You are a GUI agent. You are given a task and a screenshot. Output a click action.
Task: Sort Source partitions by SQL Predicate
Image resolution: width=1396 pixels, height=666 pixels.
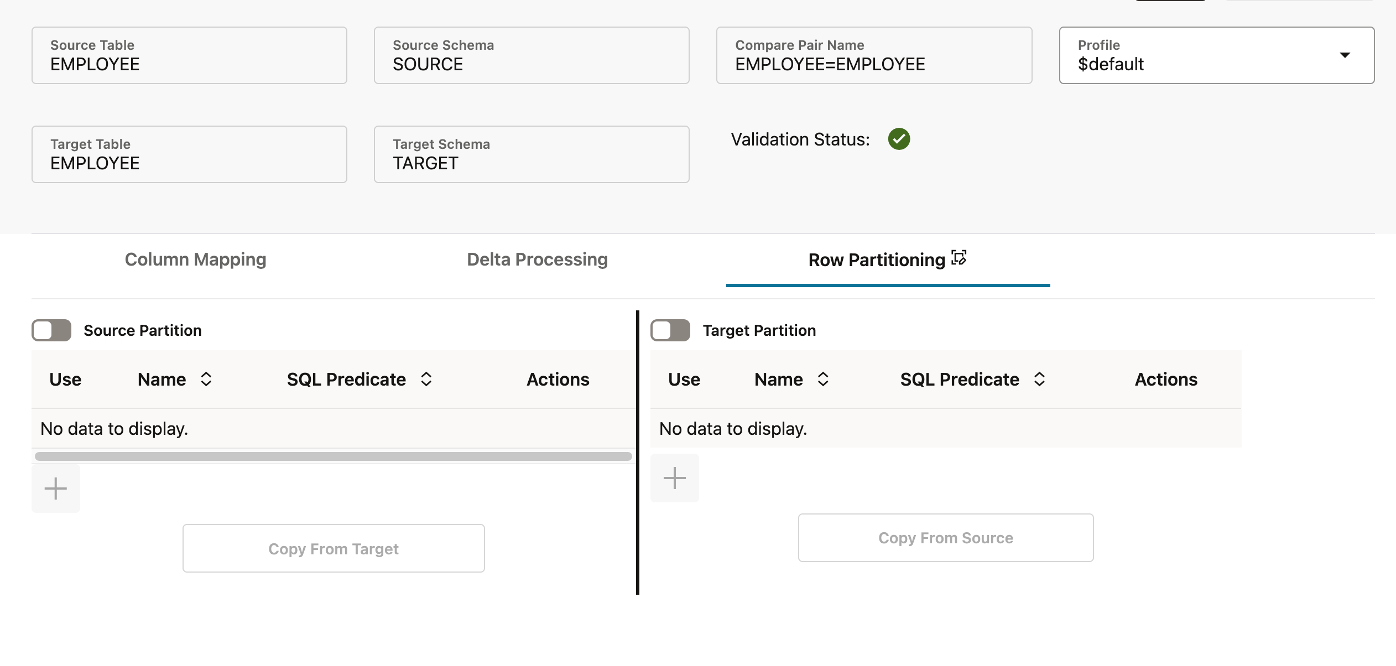point(426,379)
